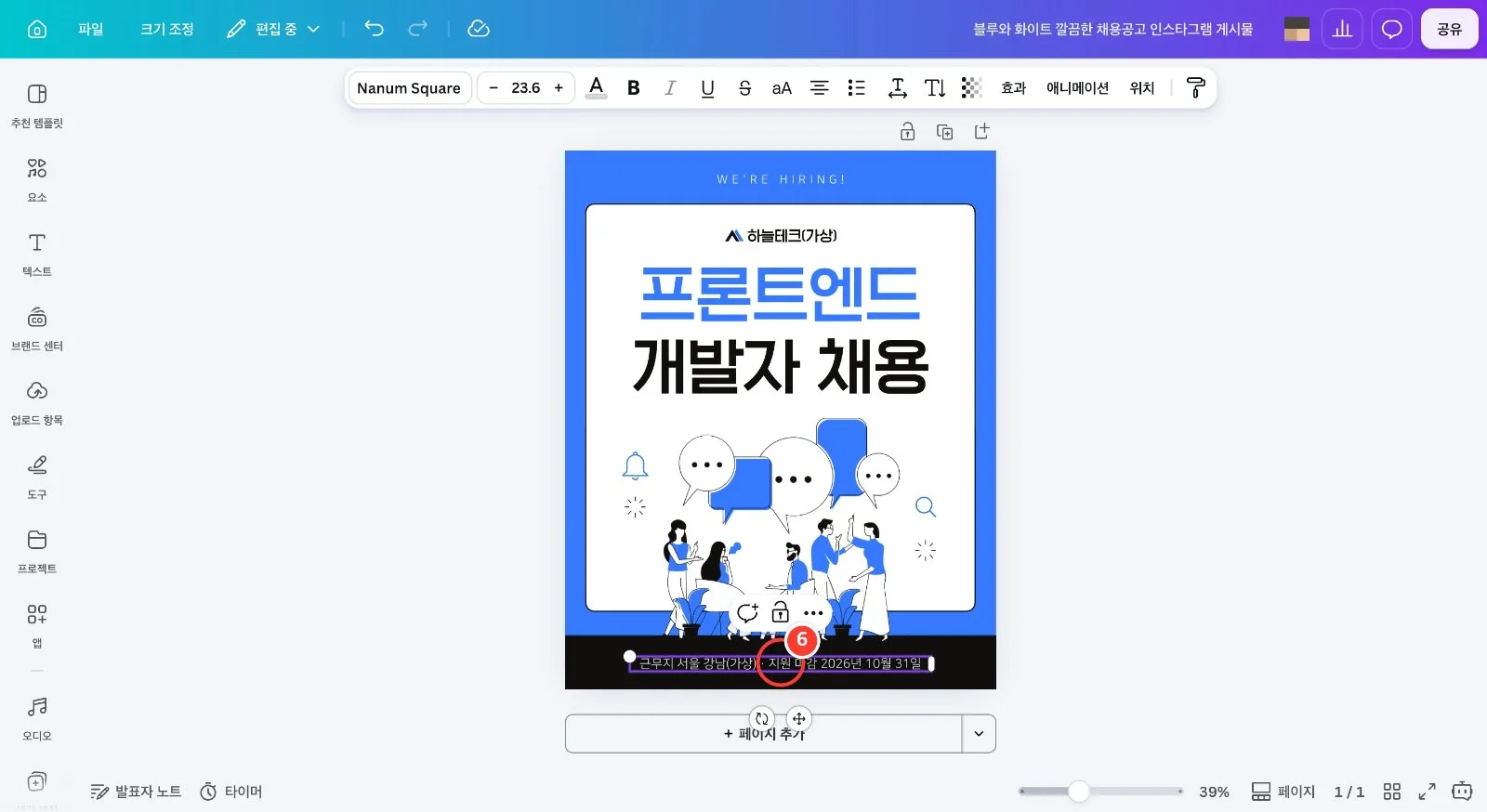Open the analytics chart icon
Screen dimensions: 1487x812
click(1342, 29)
